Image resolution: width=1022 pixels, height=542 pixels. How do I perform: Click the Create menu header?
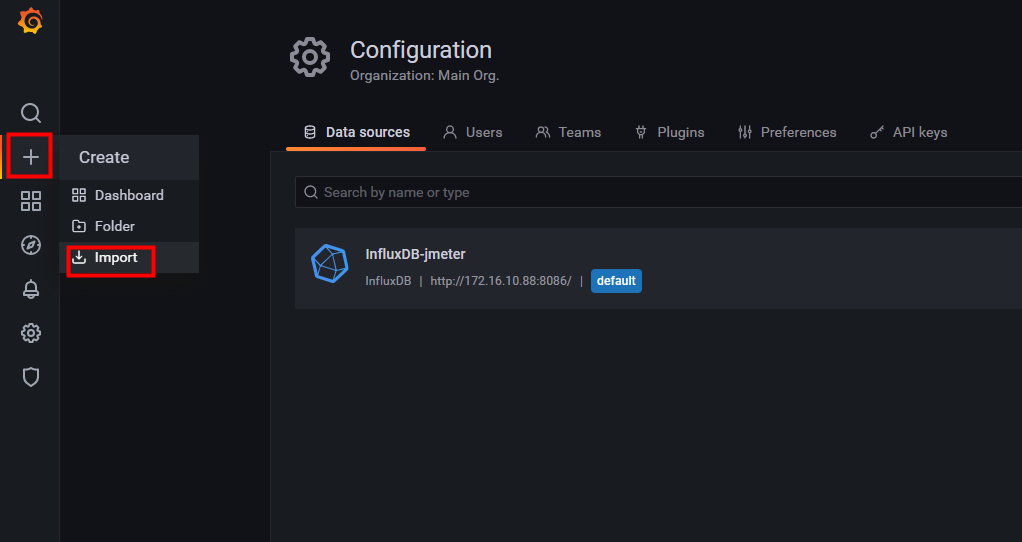tap(129, 157)
